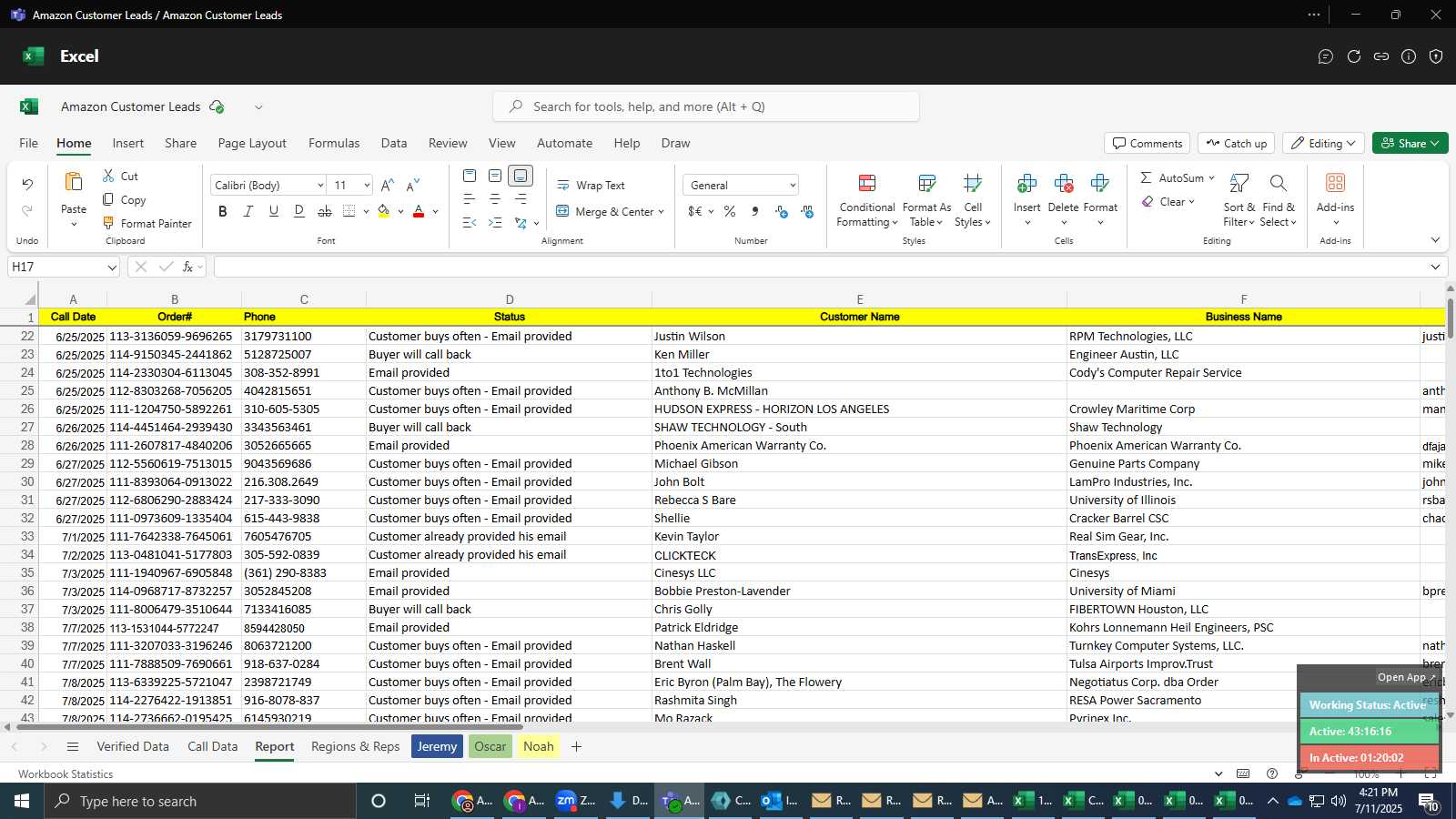The width and height of the screenshot is (1456, 819).
Task: Click the Catch up button
Action: pos(1236,144)
